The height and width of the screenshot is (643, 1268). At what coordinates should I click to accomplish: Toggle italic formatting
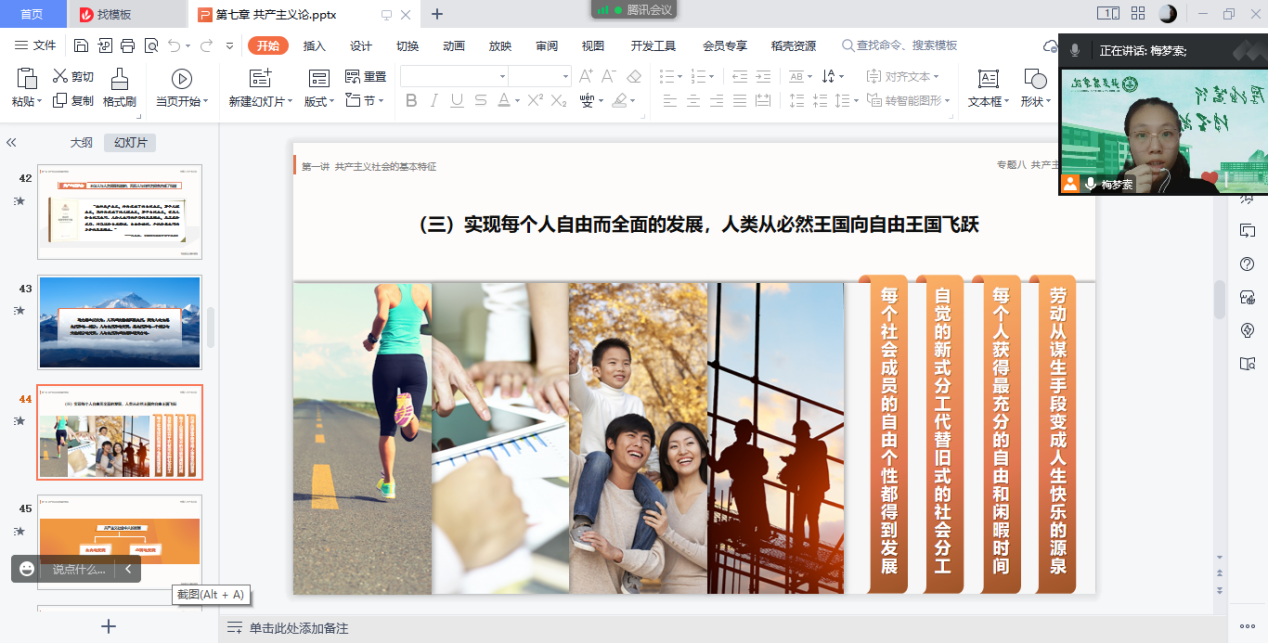pyautogui.click(x=434, y=100)
